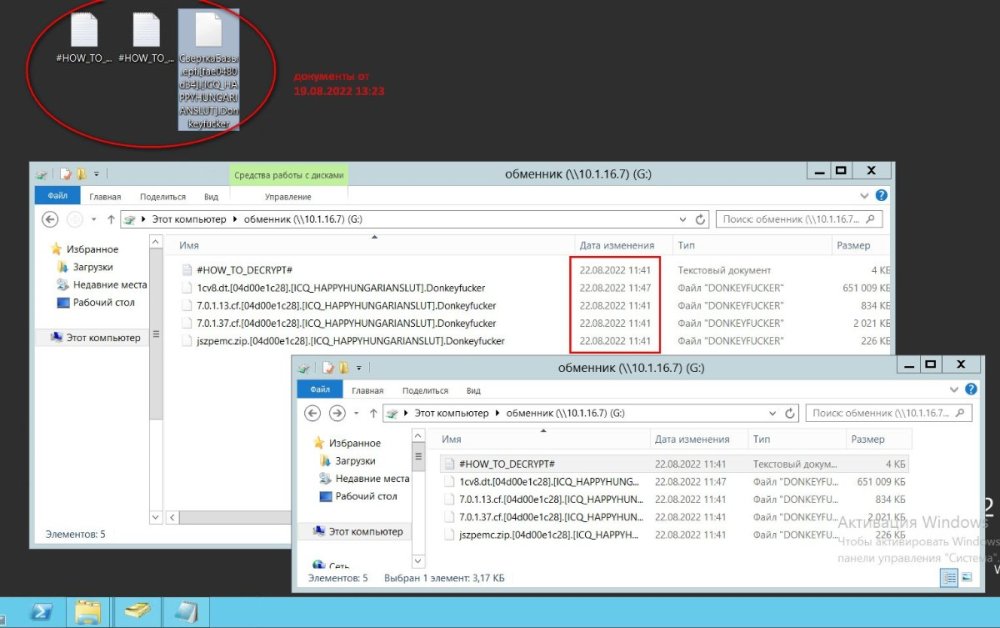
Task: Open the Главная tab in the back window
Action: (x=105, y=196)
